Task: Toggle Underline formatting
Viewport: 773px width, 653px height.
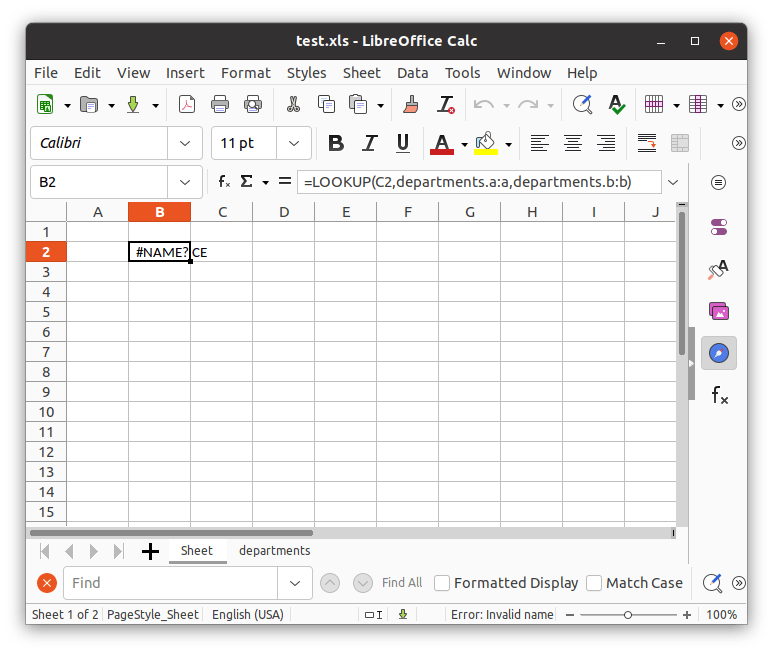Action: pyautogui.click(x=403, y=143)
